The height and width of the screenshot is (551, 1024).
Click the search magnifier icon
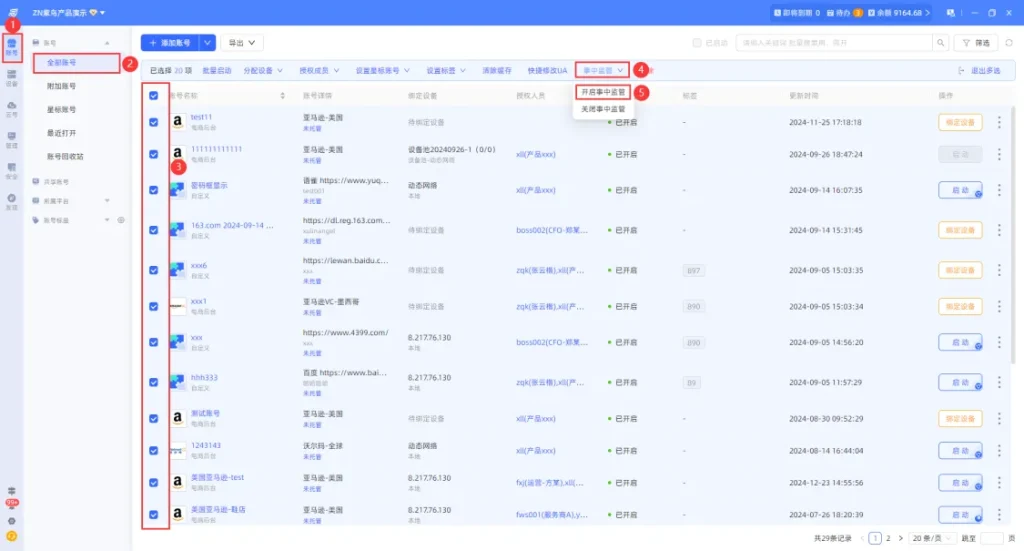click(940, 43)
